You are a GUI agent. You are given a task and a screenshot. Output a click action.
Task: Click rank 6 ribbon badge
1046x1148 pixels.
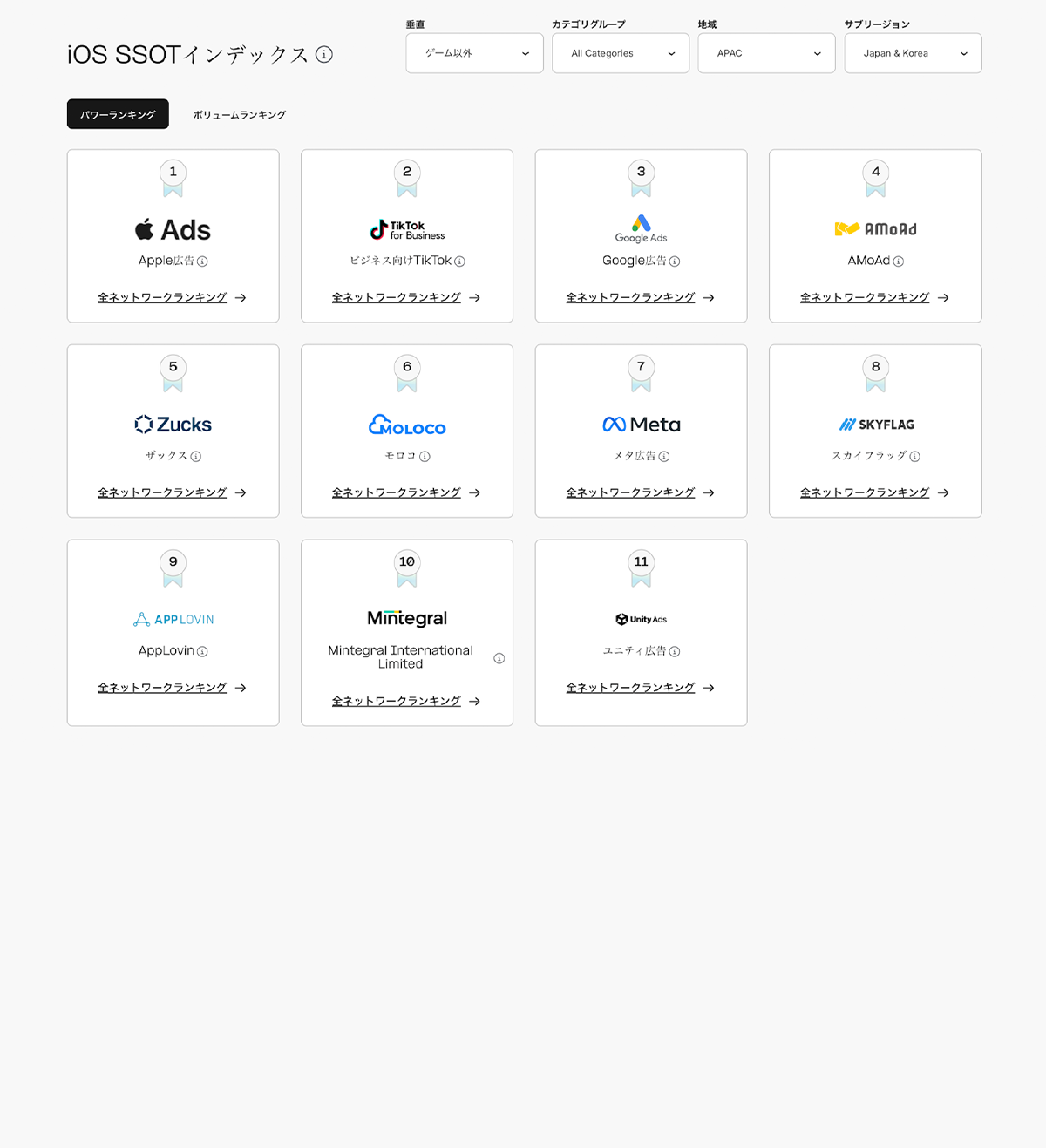point(407,374)
